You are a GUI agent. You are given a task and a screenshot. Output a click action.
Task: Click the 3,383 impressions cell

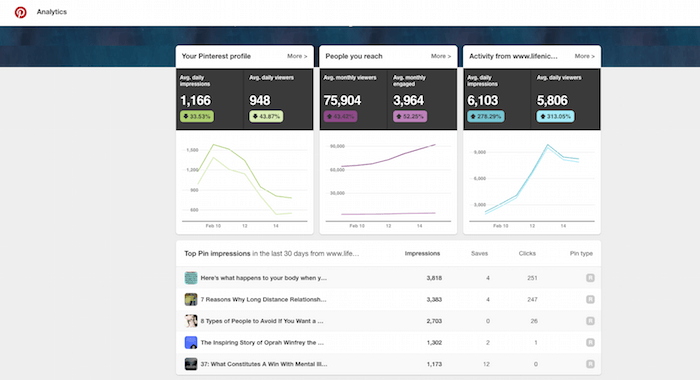pos(434,299)
